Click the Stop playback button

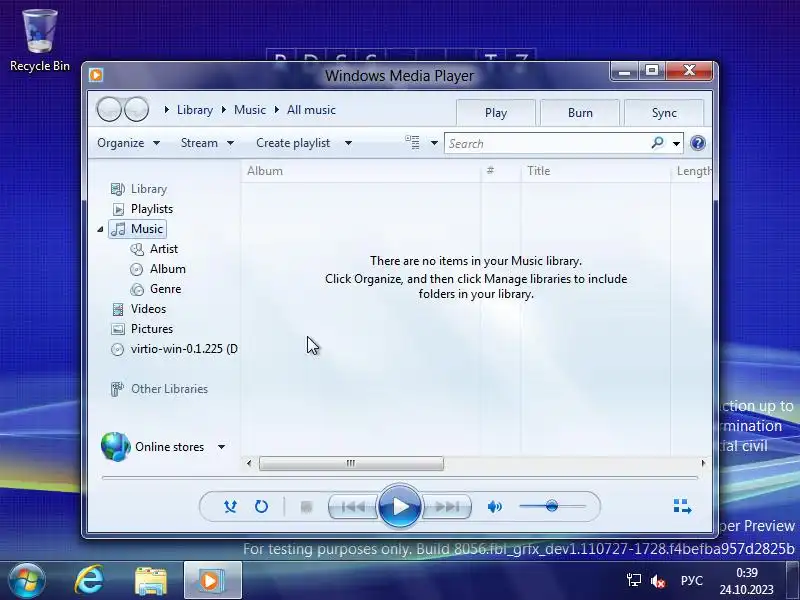coord(306,507)
